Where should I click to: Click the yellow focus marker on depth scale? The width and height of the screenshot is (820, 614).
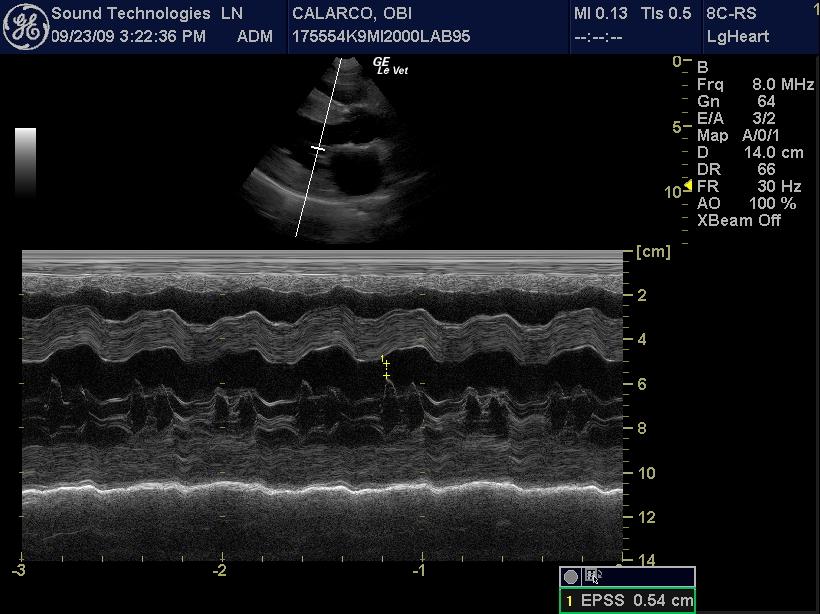pos(687,186)
